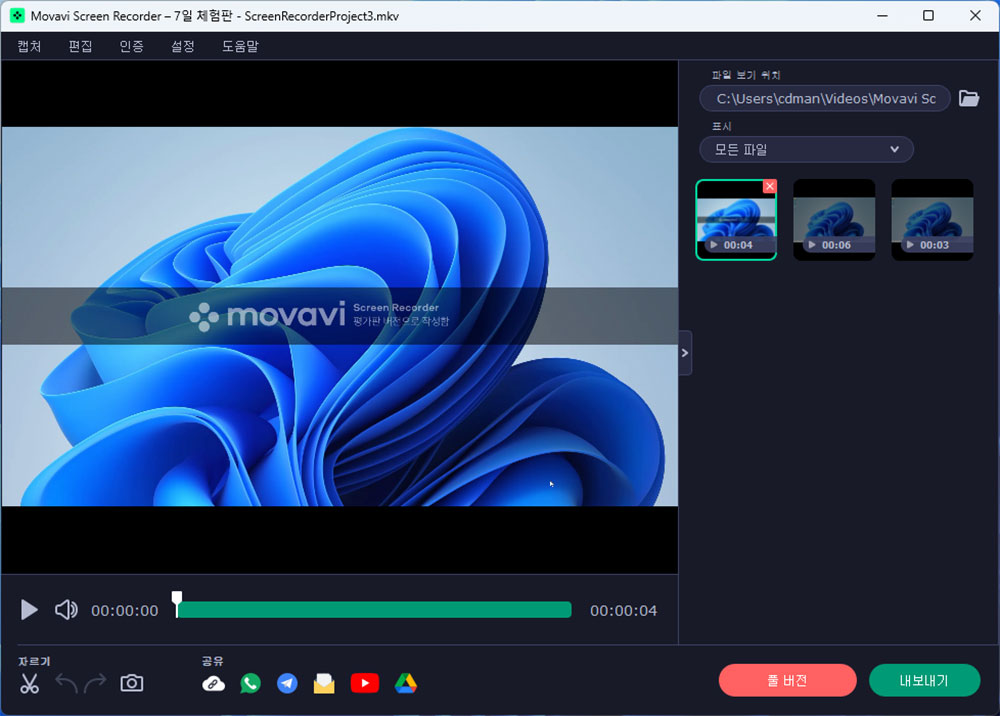Select the 00:03 video thumbnail
The width and height of the screenshot is (1000, 716).
coord(932,219)
